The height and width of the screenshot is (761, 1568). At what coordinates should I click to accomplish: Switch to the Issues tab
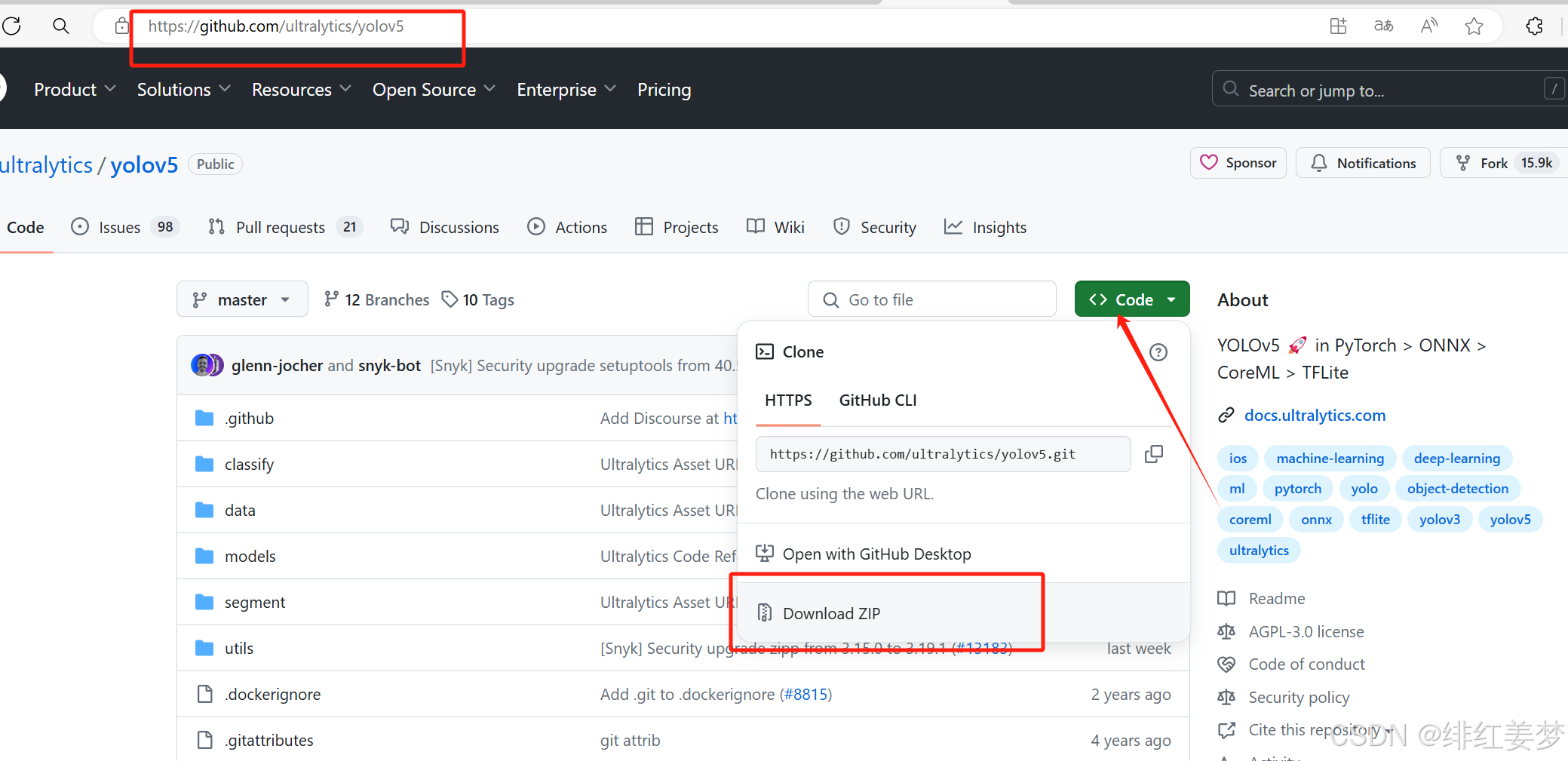pyautogui.click(x=124, y=227)
